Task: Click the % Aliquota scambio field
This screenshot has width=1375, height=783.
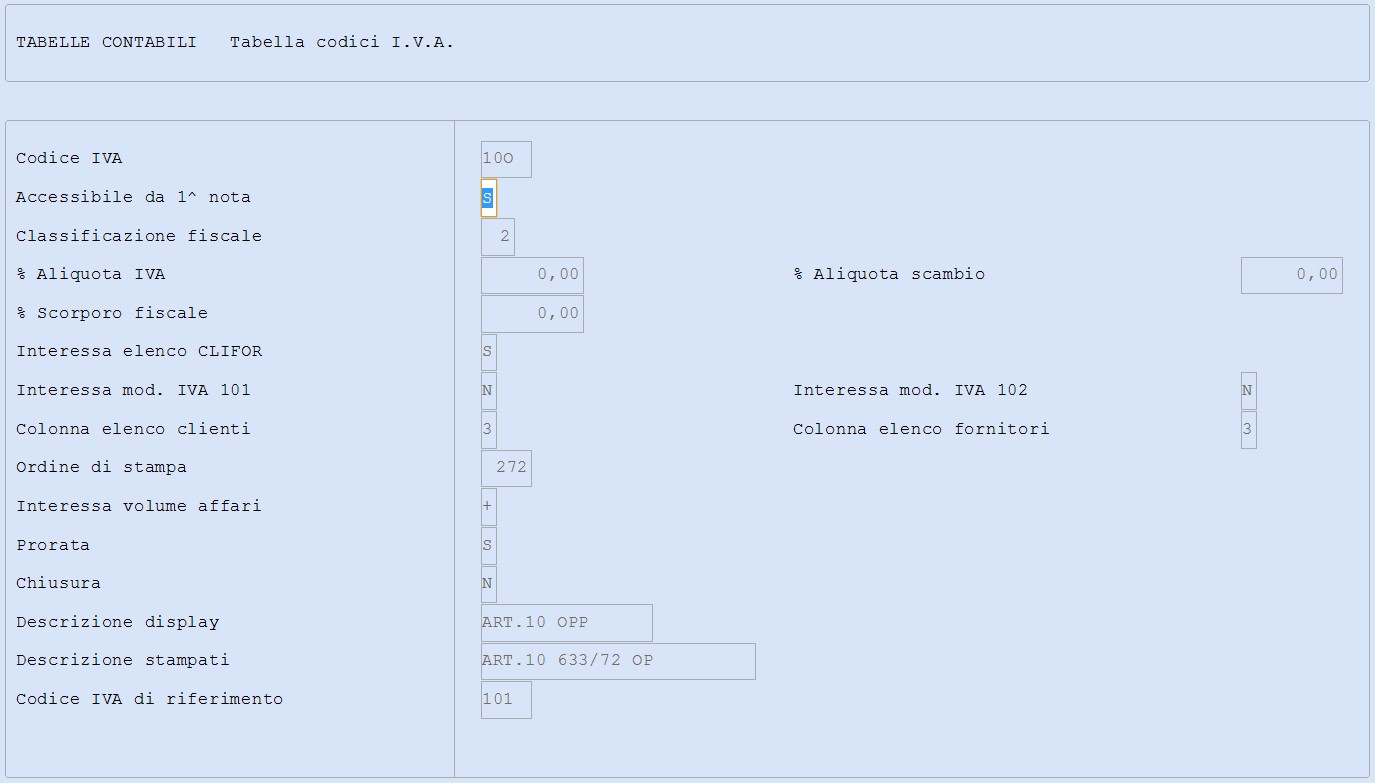Action: click(x=1292, y=275)
